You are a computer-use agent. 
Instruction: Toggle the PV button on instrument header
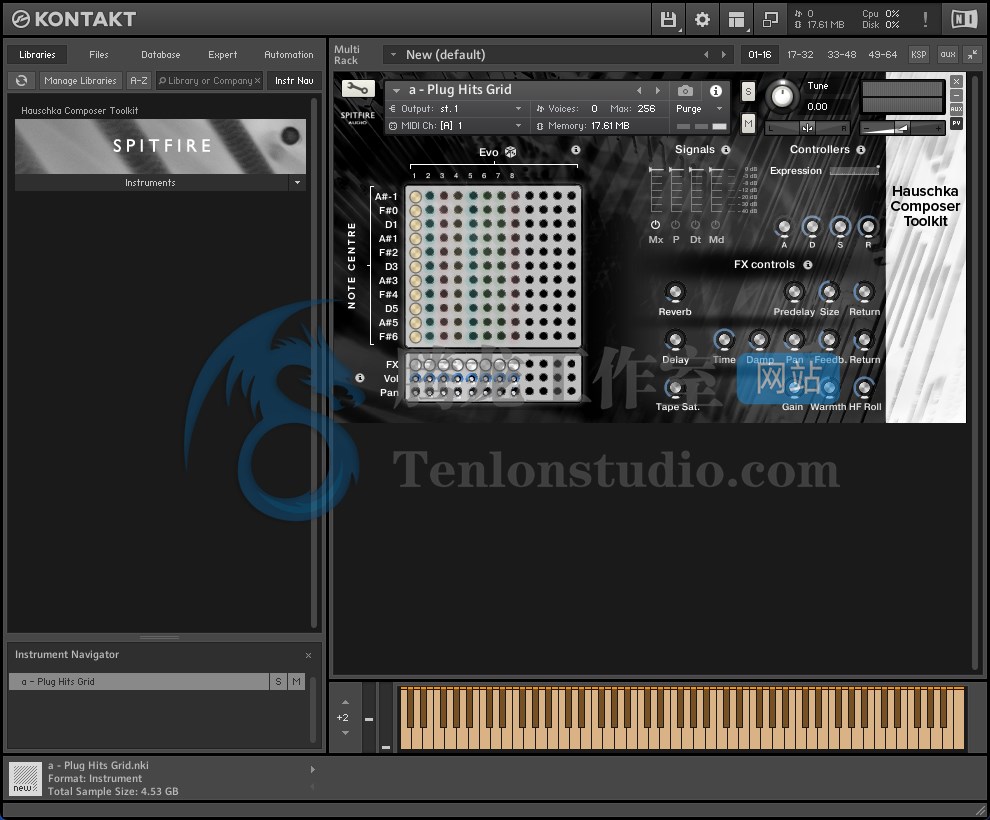(x=957, y=123)
